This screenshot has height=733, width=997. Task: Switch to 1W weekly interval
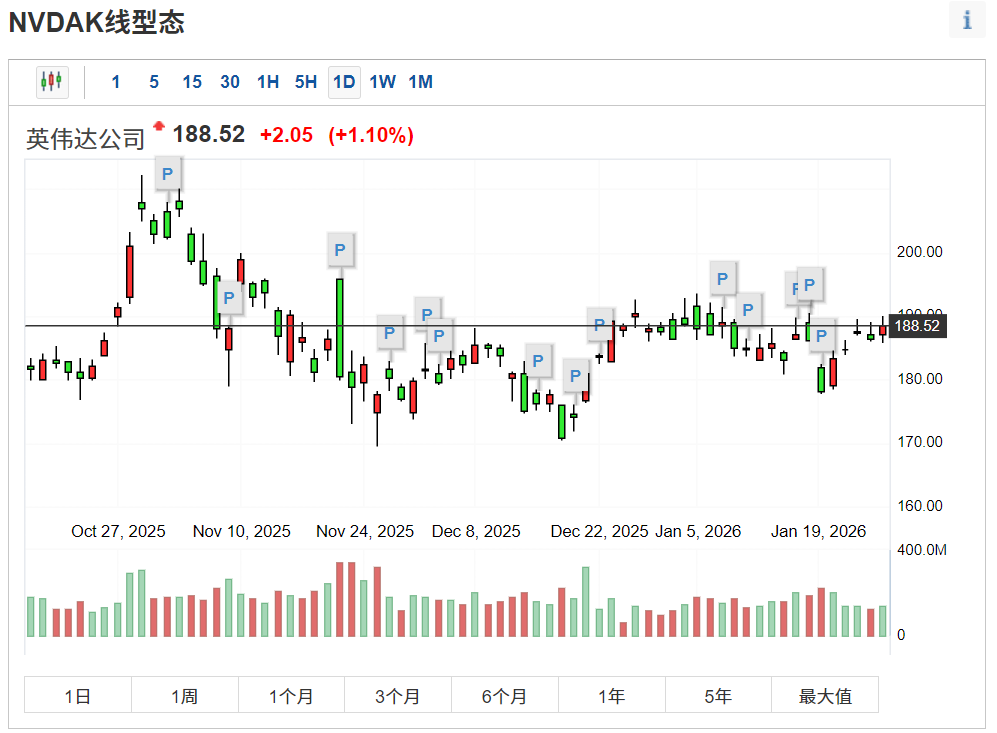[382, 82]
